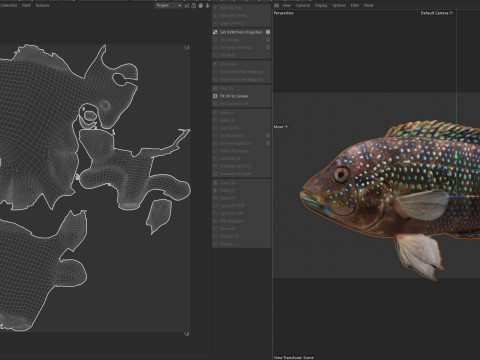Click Fit UV to Canvas

click(x=242, y=96)
